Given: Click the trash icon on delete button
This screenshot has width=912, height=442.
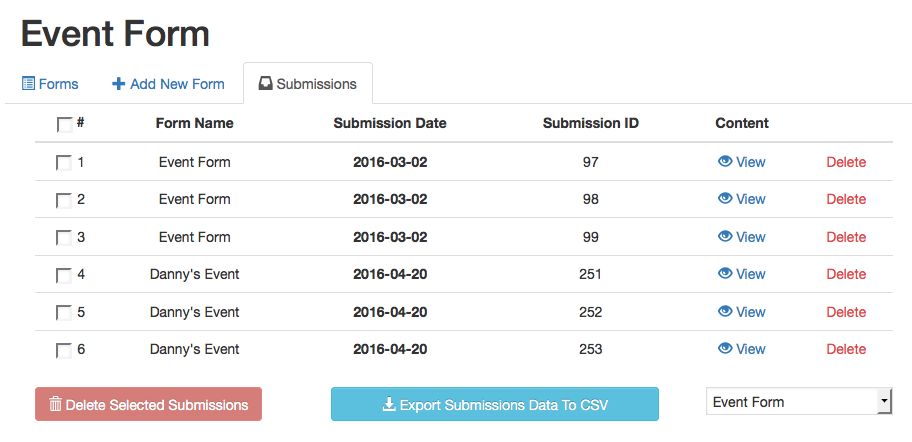Looking at the screenshot, I should point(55,404).
